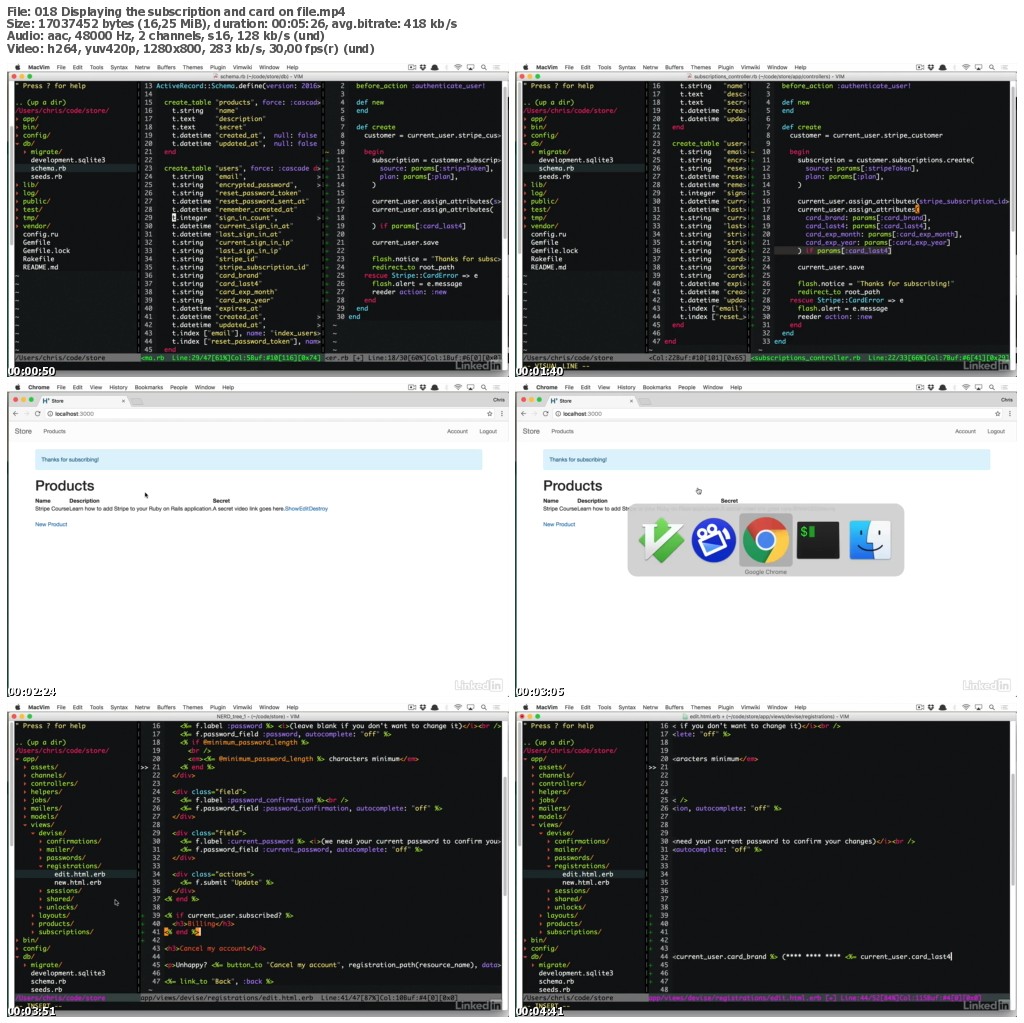Click the Wi-Fi icon in the 00:00:50 frame menu bar

click(458, 67)
